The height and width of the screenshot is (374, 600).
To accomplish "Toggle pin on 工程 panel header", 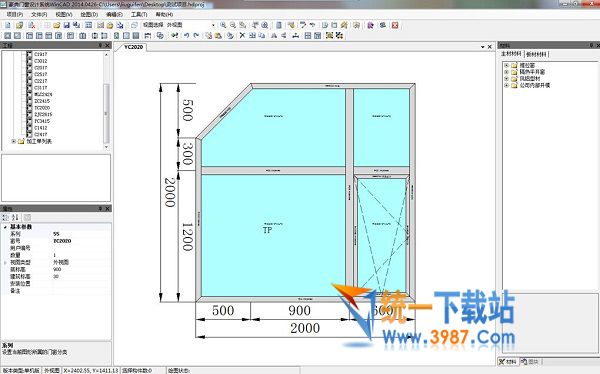I will coord(100,46).
